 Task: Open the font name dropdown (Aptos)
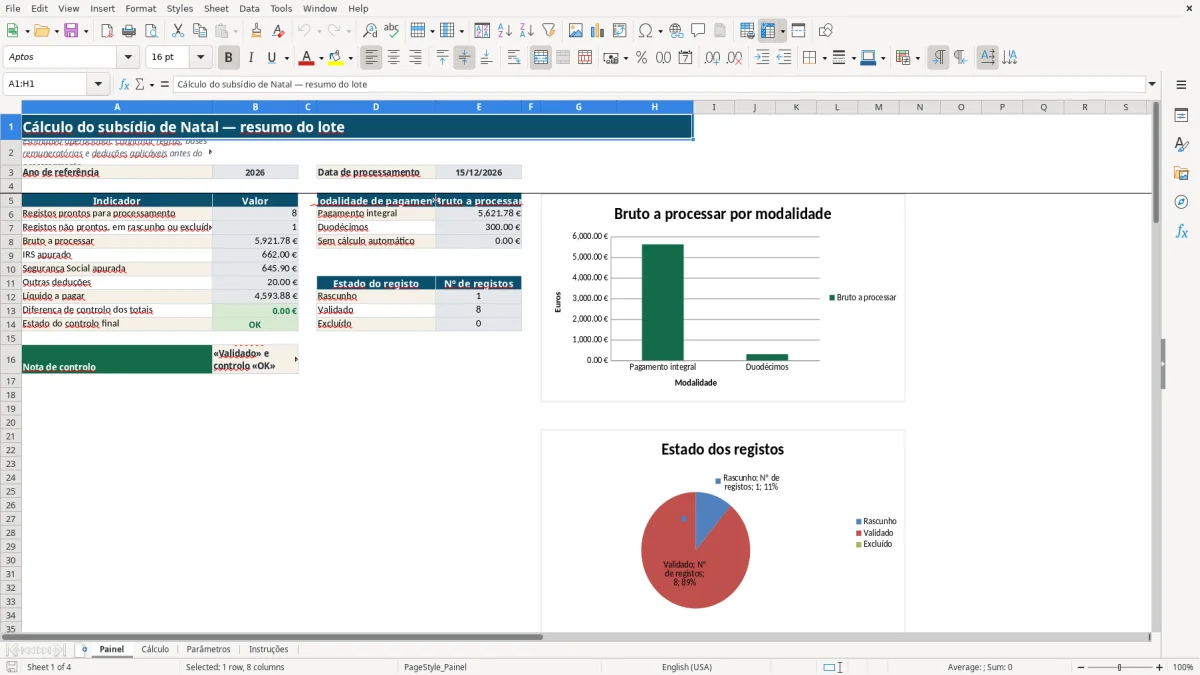pos(128,58)
